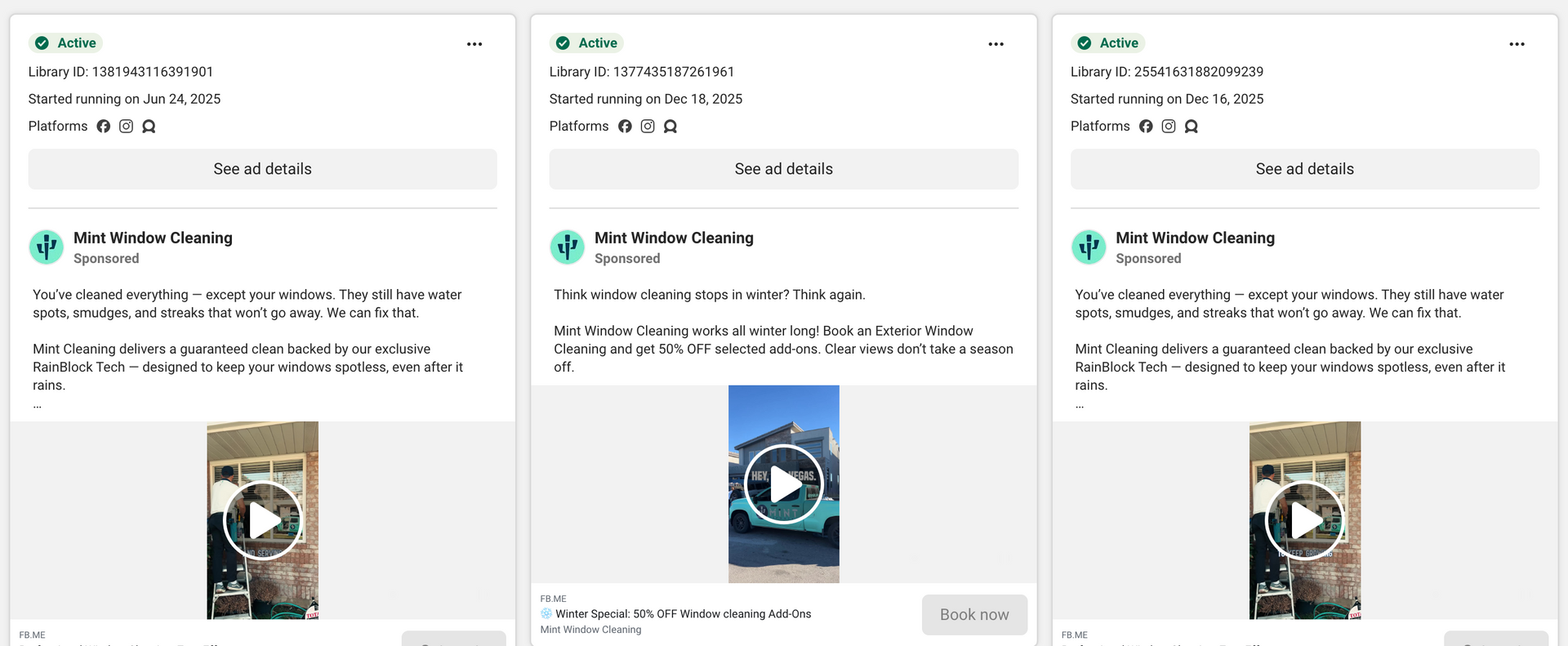Select Library ID: 1377435187261961 text

[x=642, y=72]
